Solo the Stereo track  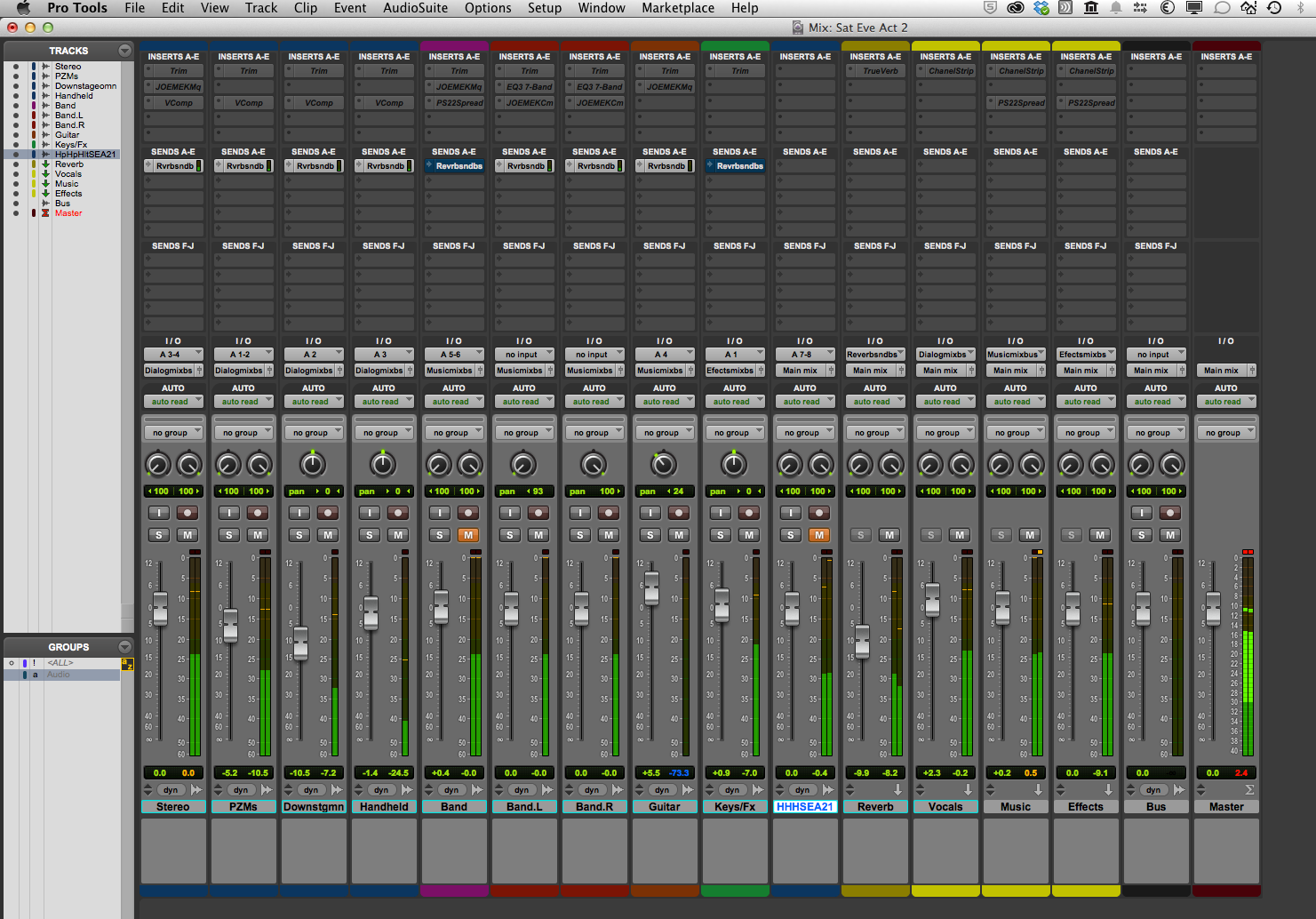[x=158, y=535]
